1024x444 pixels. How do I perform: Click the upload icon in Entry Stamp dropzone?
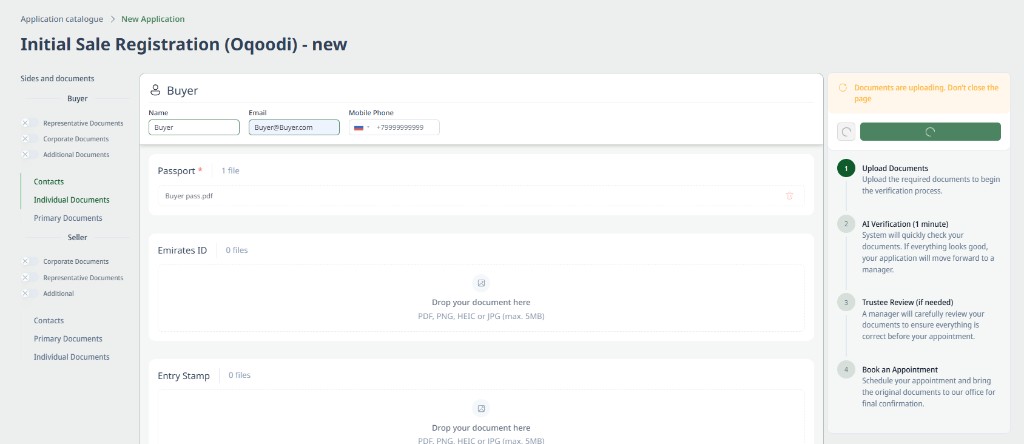[481, 409]
